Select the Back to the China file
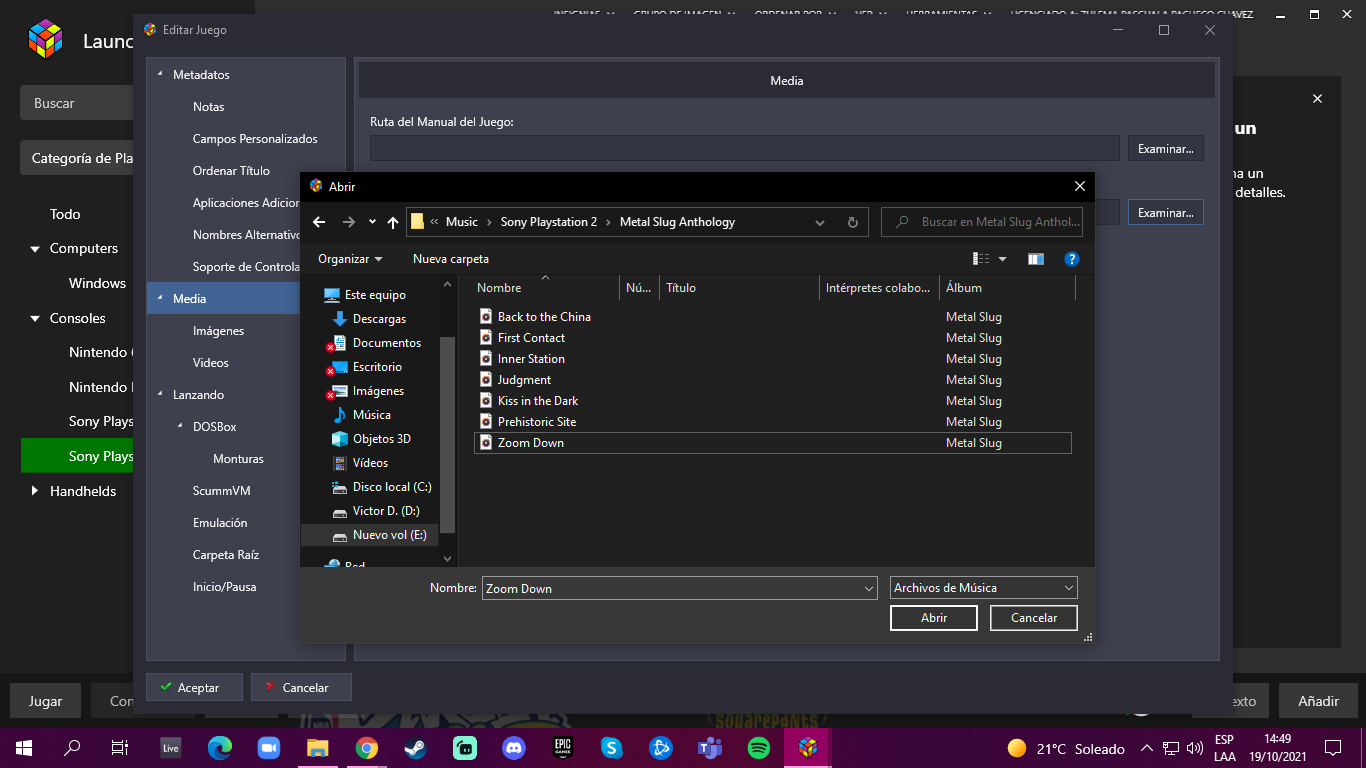This screenshot has width=1366, height=768. click(x=544, y=317)
